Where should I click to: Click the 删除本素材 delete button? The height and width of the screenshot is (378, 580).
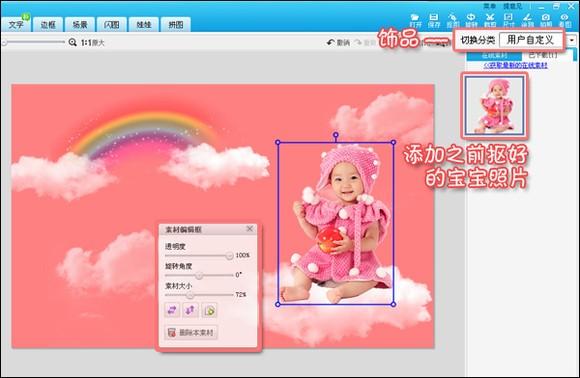tap(191, 333)
